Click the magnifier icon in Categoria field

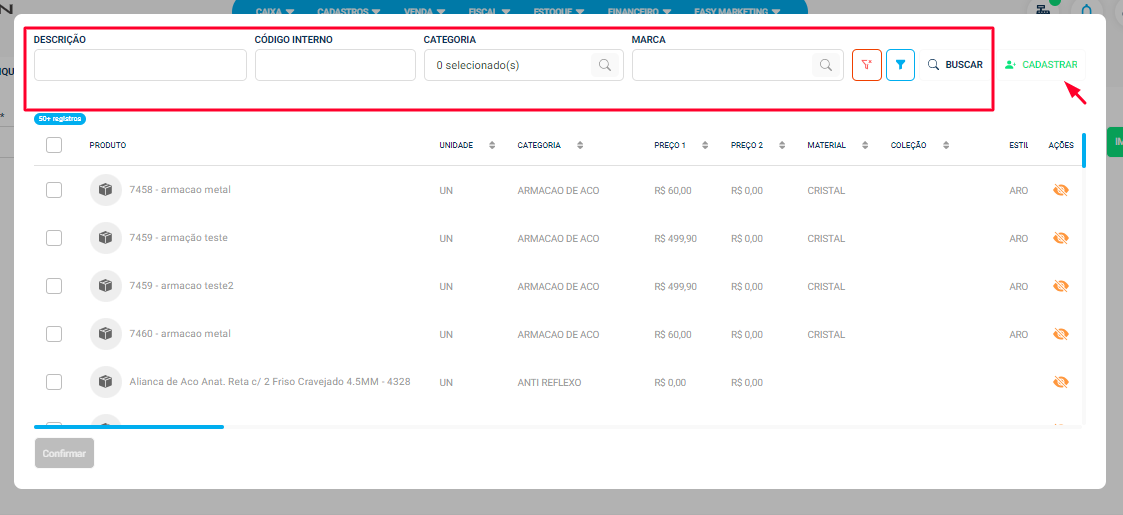[x=605, y=65]
